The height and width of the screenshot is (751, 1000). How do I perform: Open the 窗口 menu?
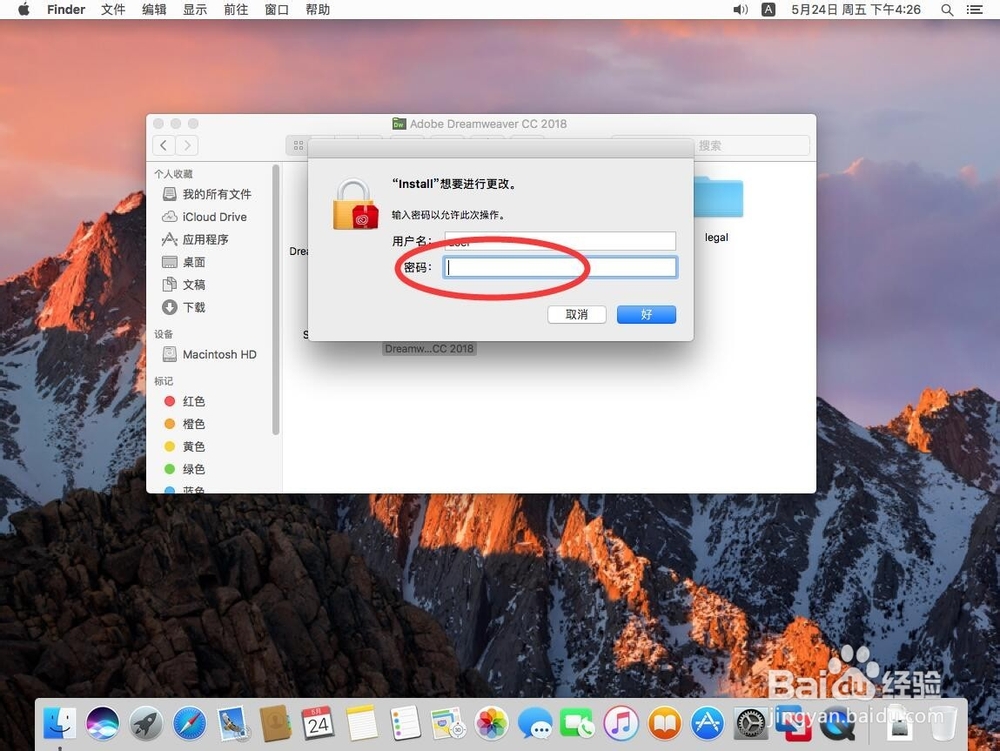click(276, 10)
